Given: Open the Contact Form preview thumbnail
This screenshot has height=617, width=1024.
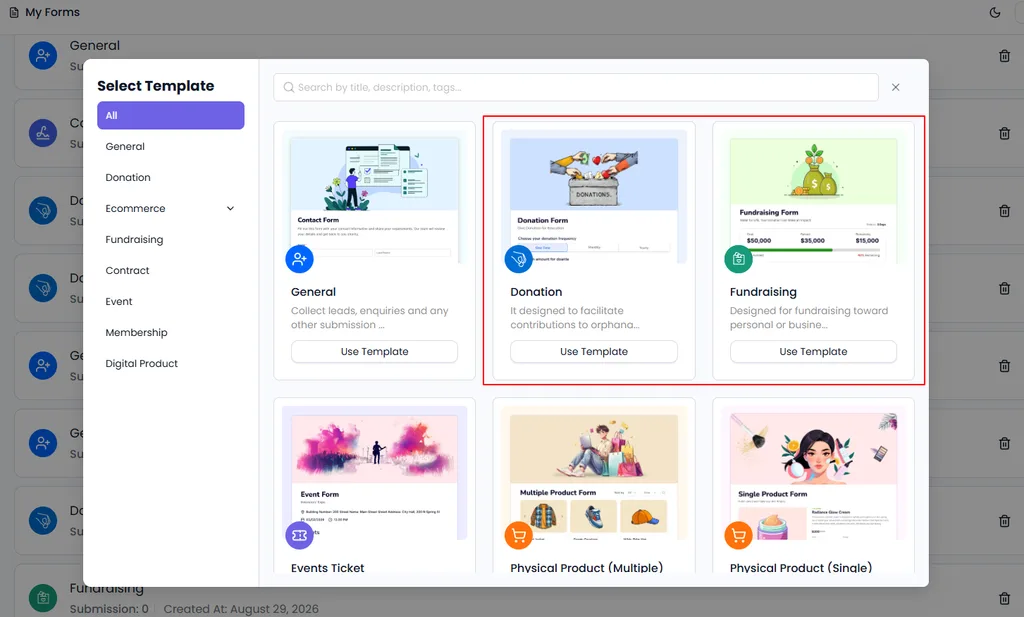Looking at the screenshot, I should click(x=374, y=199).
